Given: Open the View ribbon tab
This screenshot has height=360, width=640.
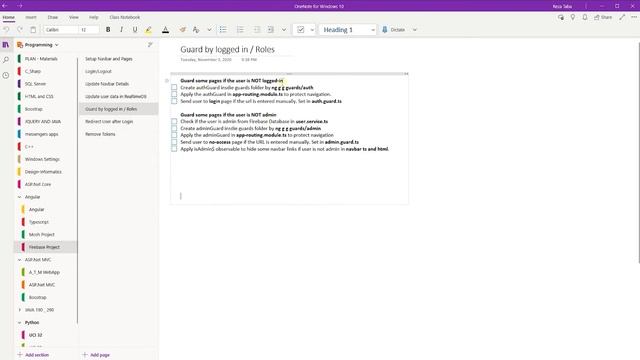Looking at the screenshot, I should tap(73, 17).
